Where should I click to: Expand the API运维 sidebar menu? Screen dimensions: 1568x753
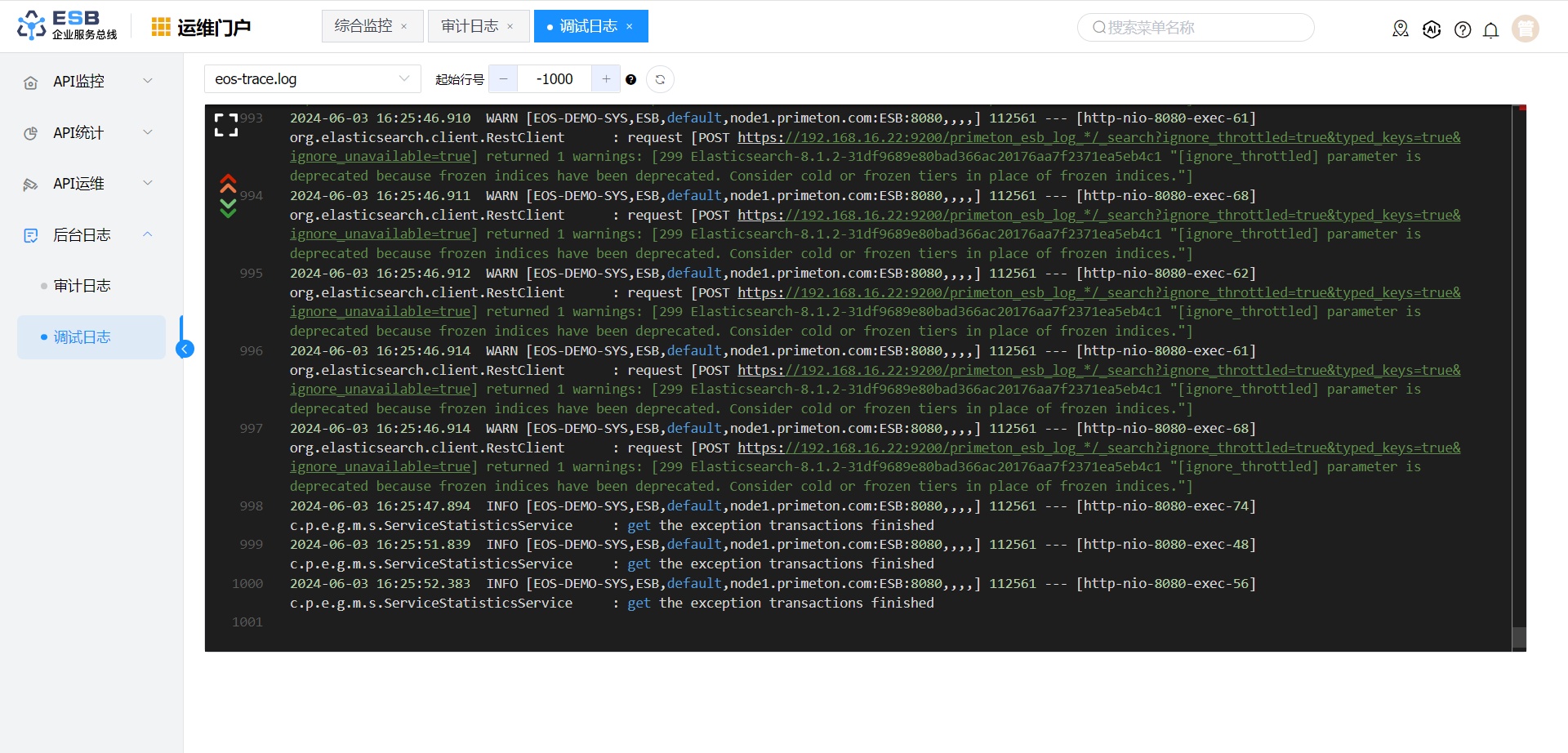(90, 184)
